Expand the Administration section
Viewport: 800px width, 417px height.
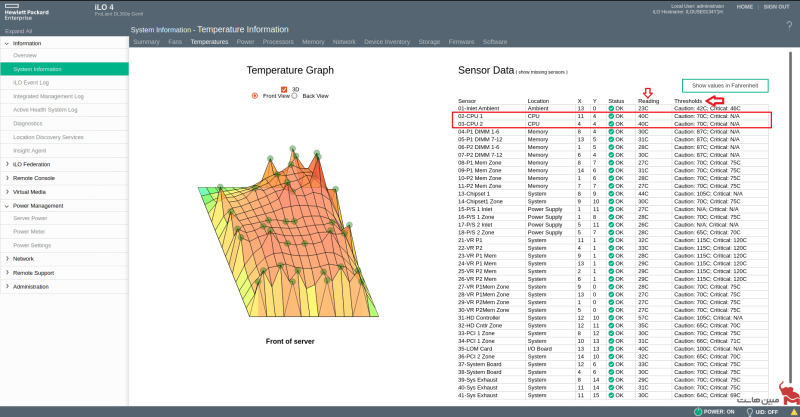click(7, 286)
